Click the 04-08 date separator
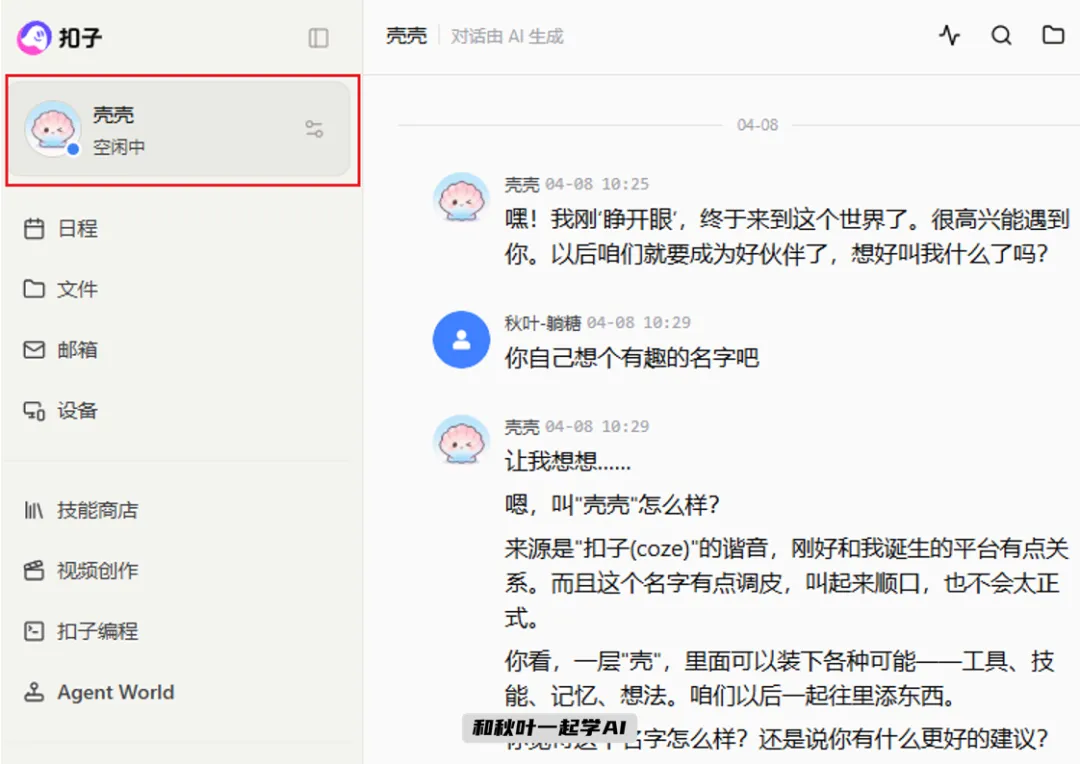 click(757, 125)
